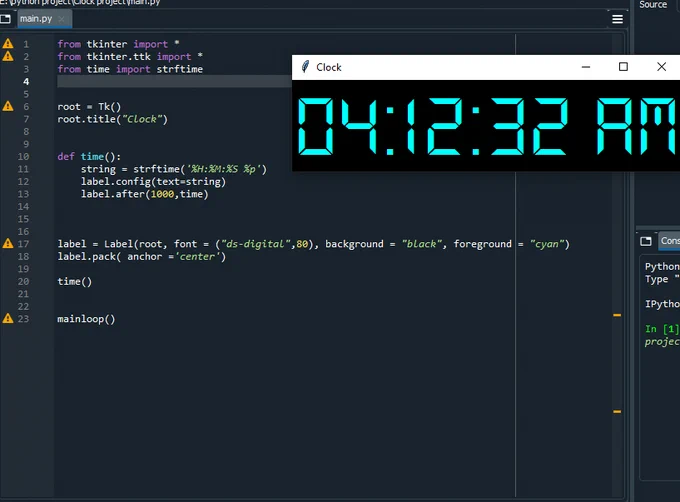Click the feather icon in Clock window
Screen dimensions: 680x502
(305, 67)
